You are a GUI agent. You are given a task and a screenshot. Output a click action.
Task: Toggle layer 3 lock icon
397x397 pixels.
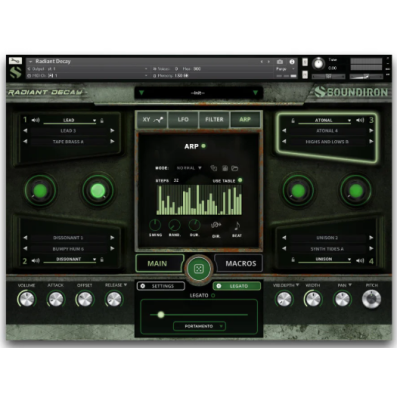pos(293,120)
